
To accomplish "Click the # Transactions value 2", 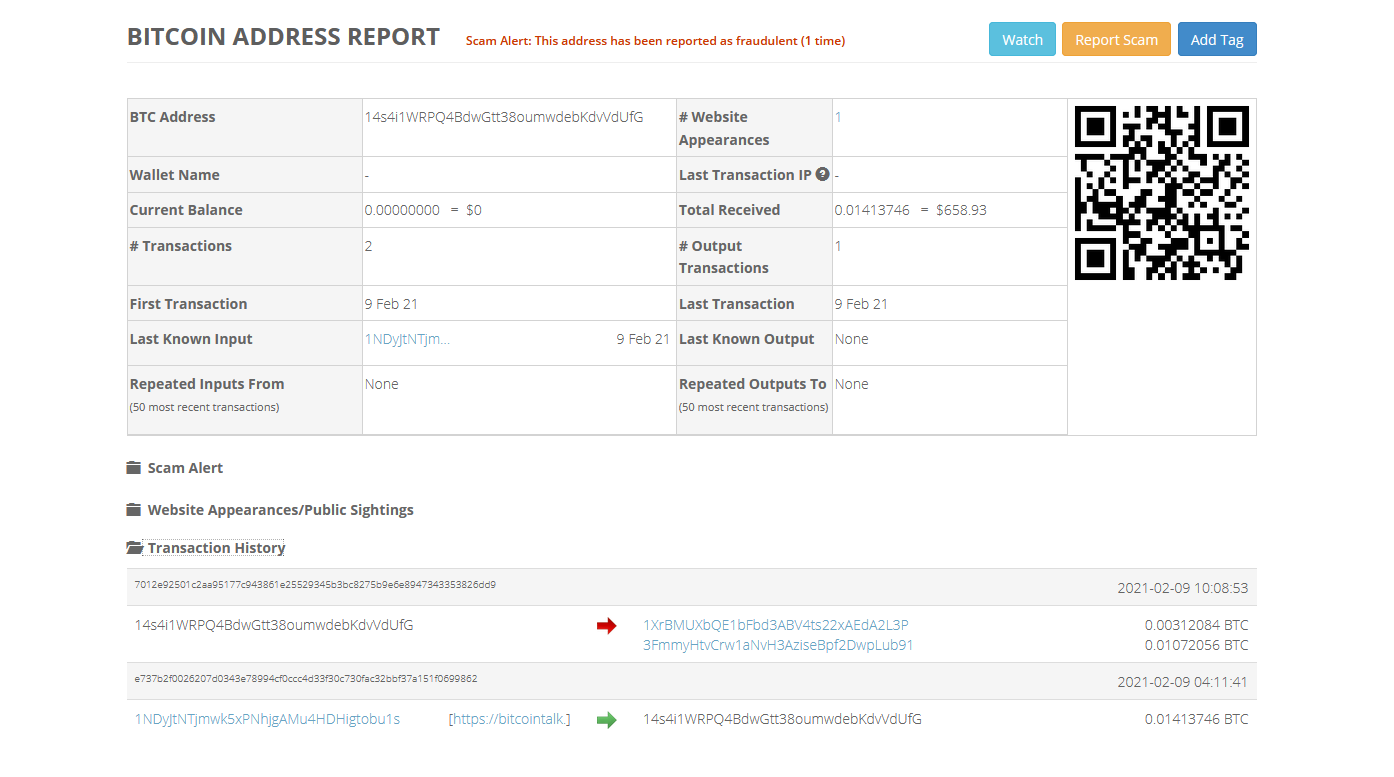I will click(x=368, y=246).
